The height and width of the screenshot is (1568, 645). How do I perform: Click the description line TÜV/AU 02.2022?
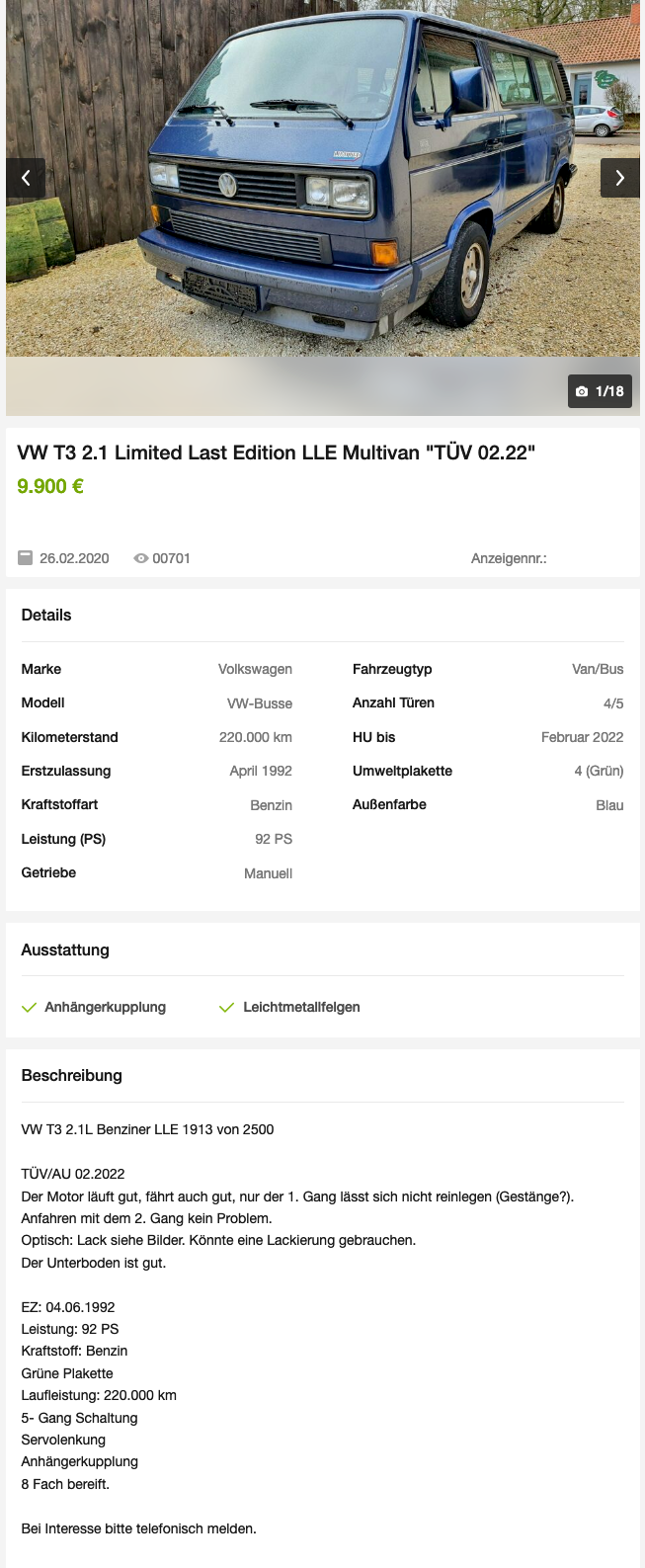pyautogui.click(x=73, y=1174)
